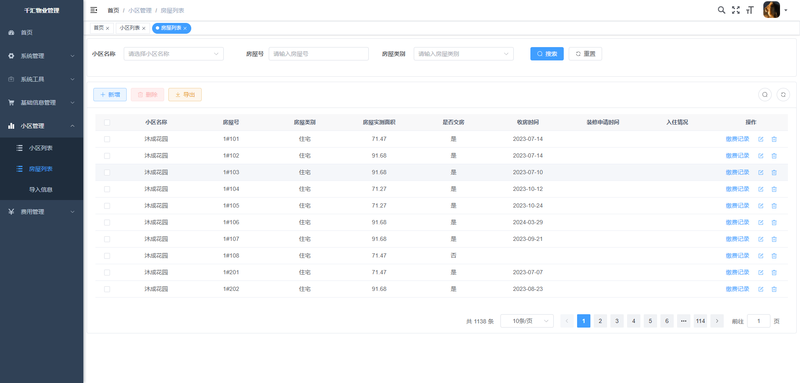Click the trash icon for row 1#202
This screenshot has width=800, height=383.
point(774,289)
